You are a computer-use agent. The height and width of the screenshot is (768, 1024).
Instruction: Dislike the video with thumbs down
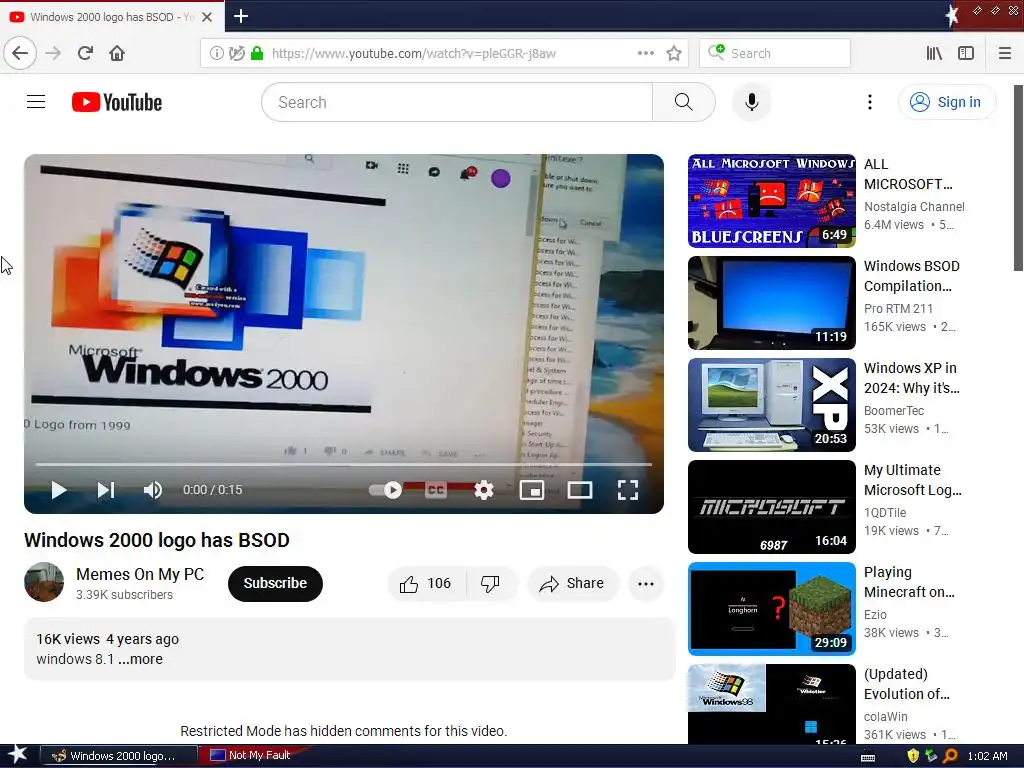coord(491,583)
